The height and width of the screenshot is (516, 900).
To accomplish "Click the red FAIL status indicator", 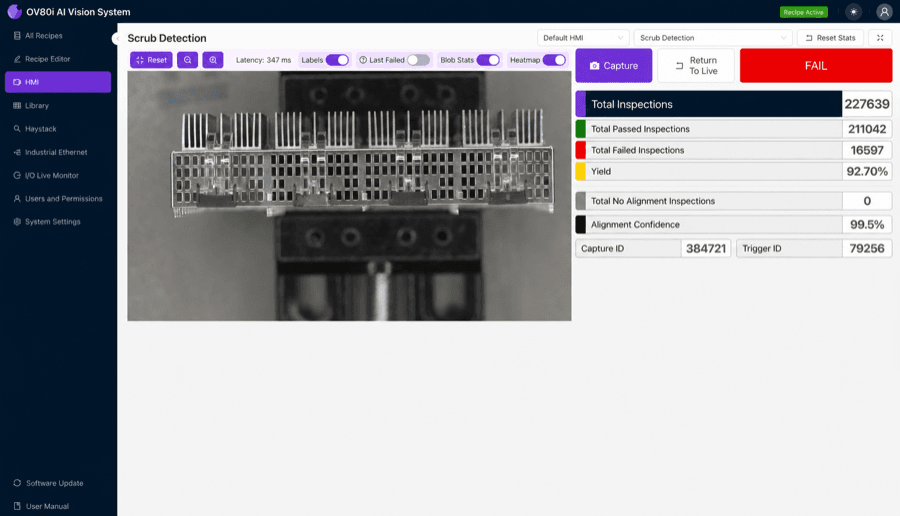I will (816, 65).
